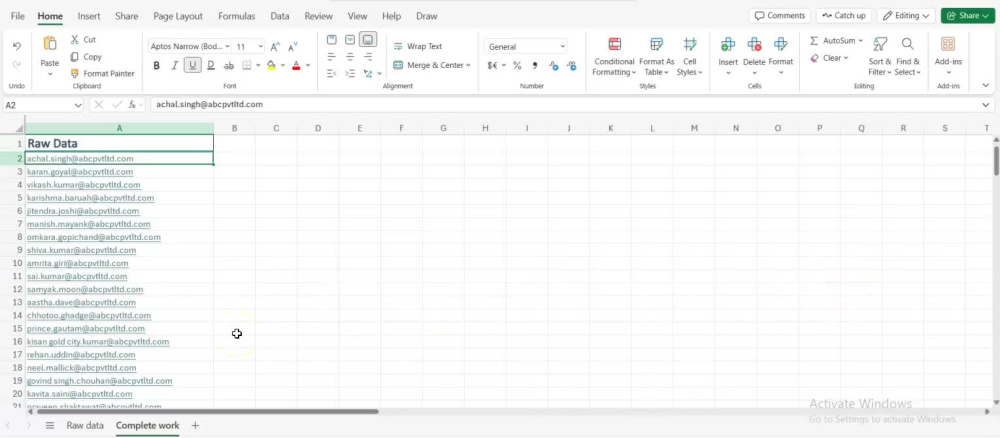Switch to the Raw data sheet
The image size is (1000, 438).
pyautogui.click(x=85, y=425)
